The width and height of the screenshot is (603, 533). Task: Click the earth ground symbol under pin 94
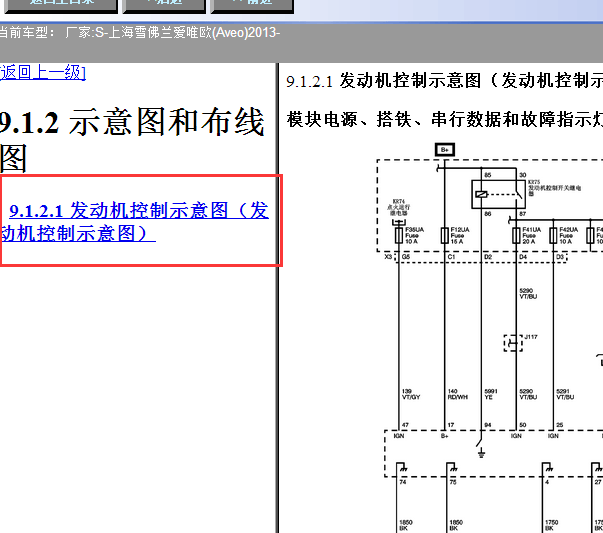[x=481, y=454]
